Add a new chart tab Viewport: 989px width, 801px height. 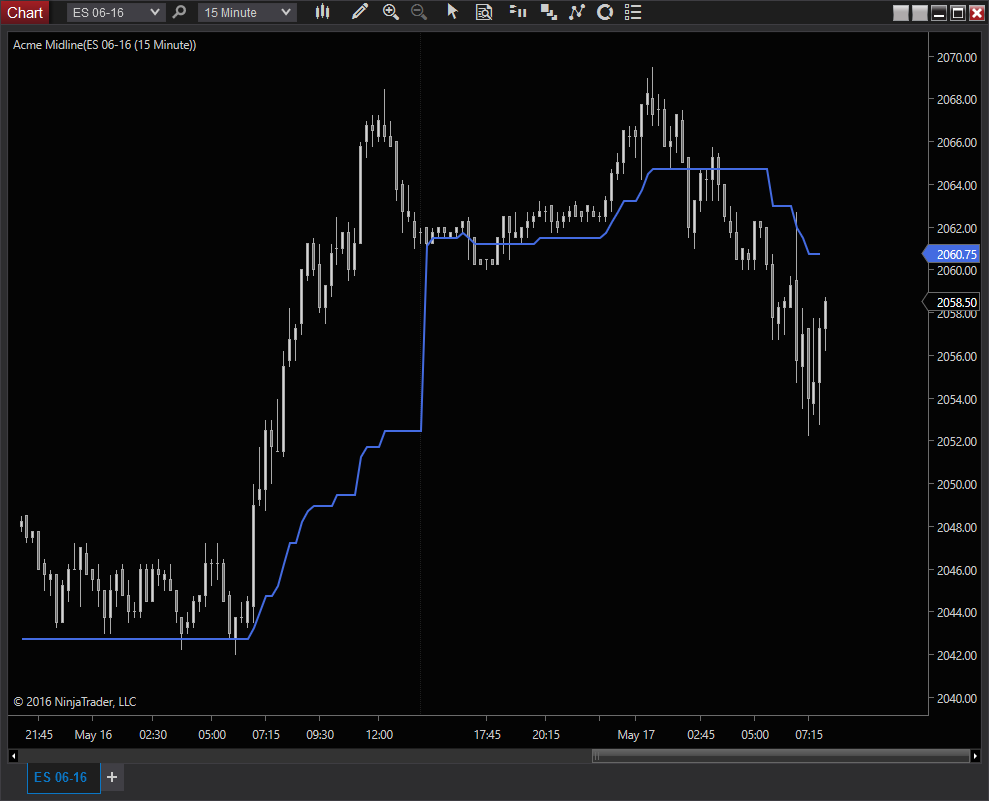coord(112,777)
